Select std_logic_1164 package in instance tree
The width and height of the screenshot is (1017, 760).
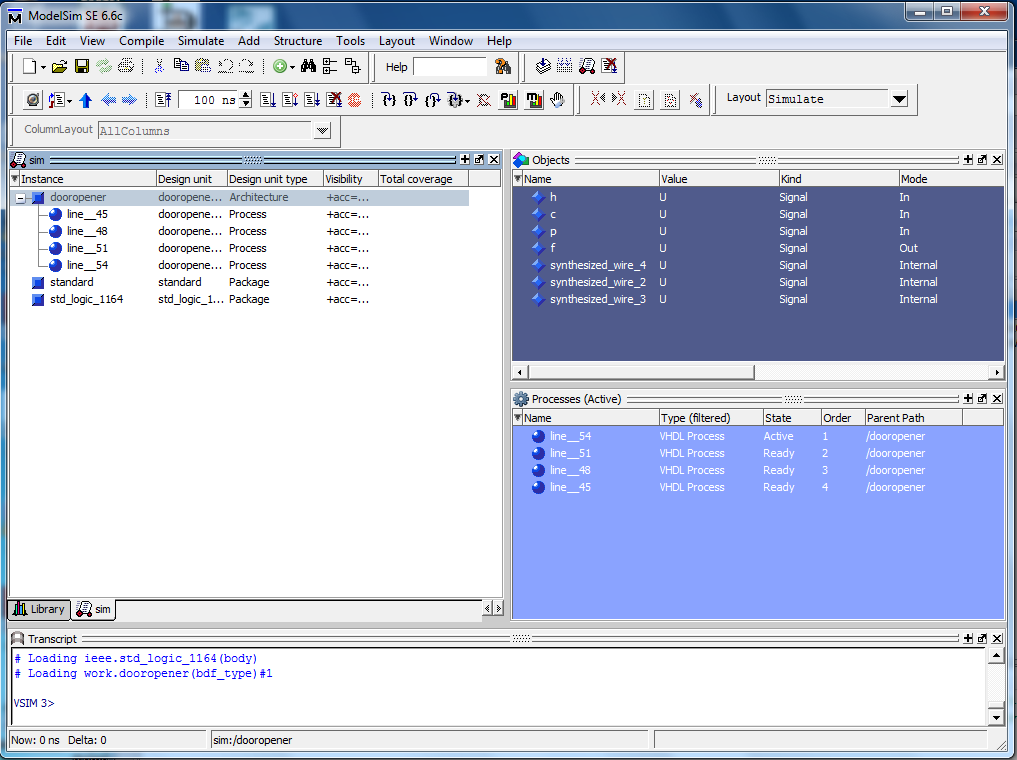(x=86, y=300)
